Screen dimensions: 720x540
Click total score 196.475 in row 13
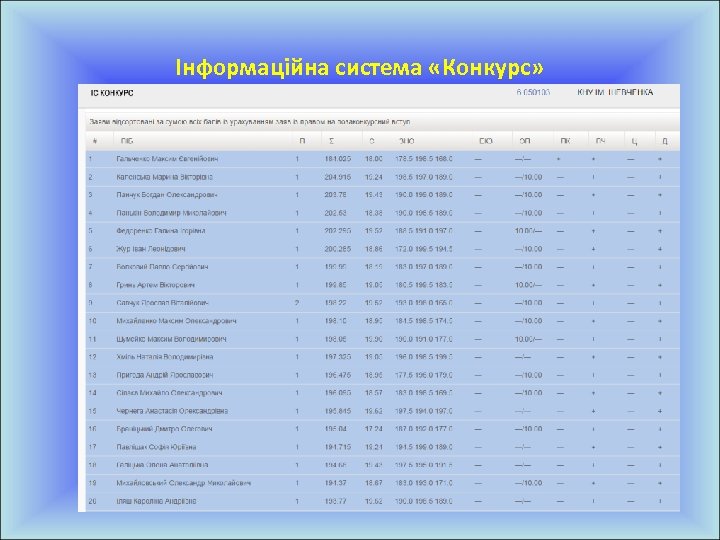coord(338,375)
